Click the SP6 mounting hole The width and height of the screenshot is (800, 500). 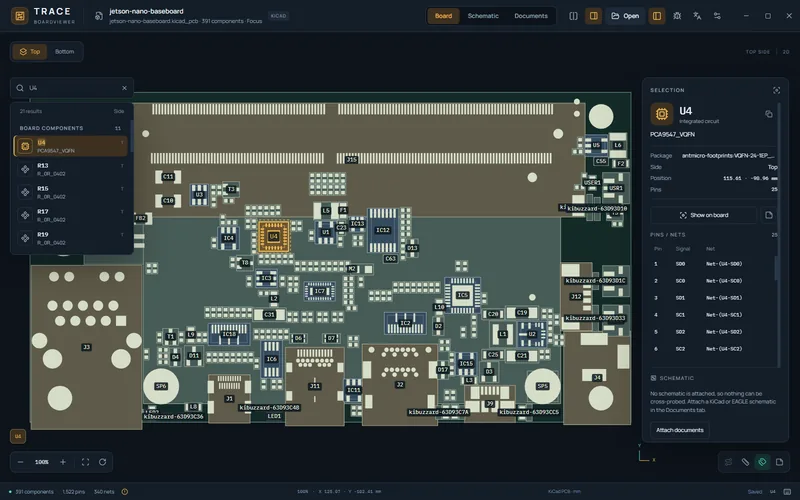point(161,386)
